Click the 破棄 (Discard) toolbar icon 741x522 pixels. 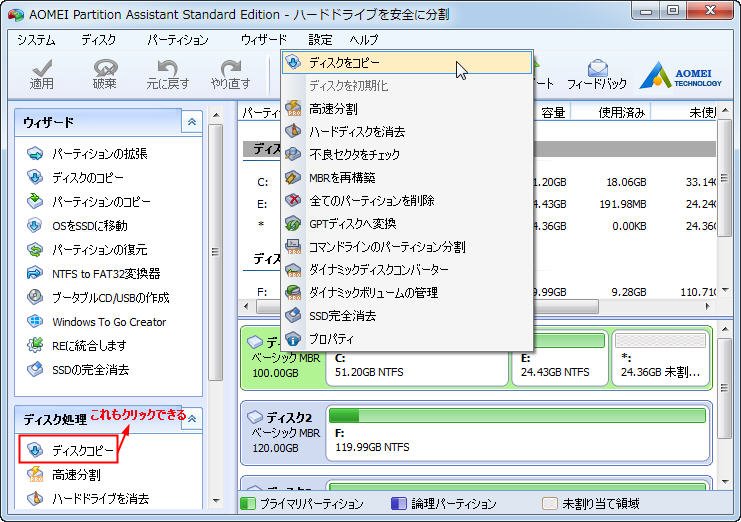coord(105,68)
